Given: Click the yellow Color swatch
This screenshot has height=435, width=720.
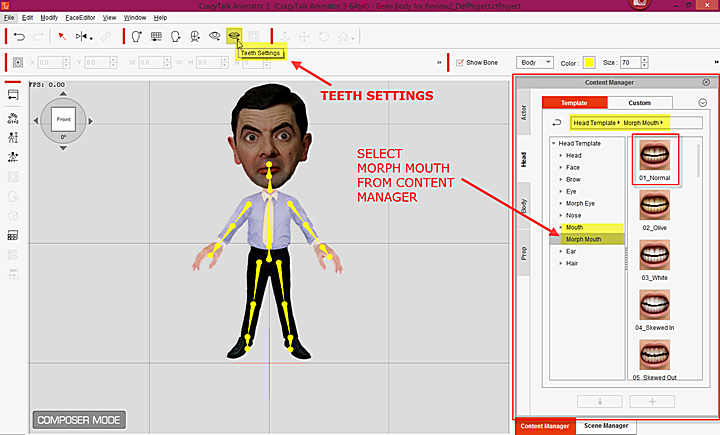Looking at the screenshot, I should pyautogui.click(x=590, y=62).
